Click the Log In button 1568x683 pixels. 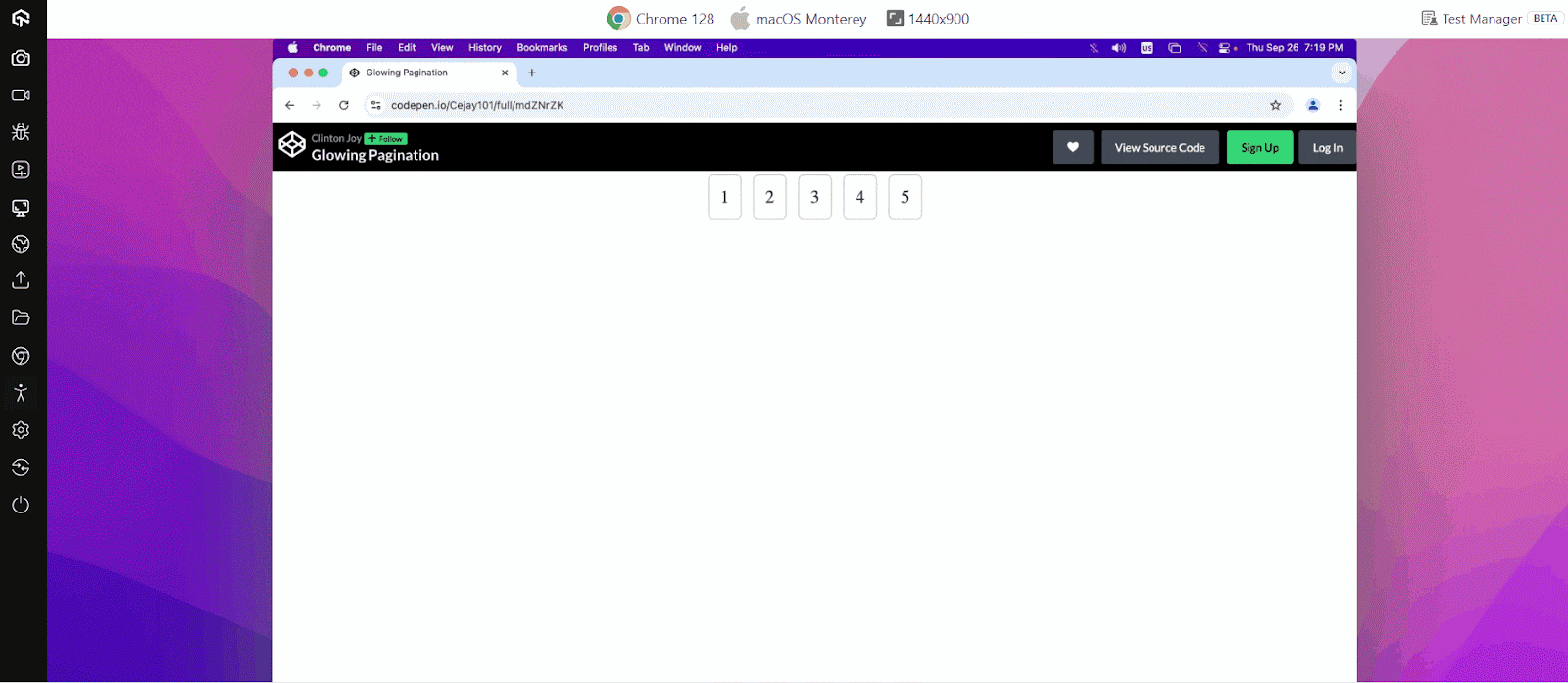click(x=1328, y=147)
